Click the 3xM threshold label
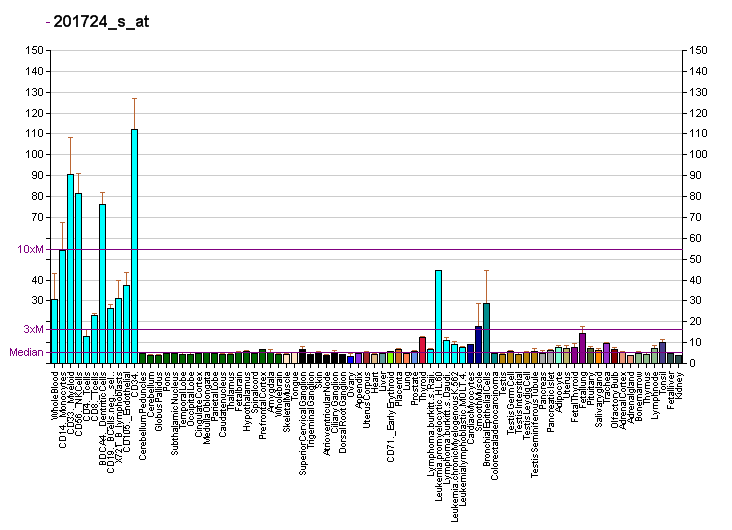732x530 pixels. point(34,329)
